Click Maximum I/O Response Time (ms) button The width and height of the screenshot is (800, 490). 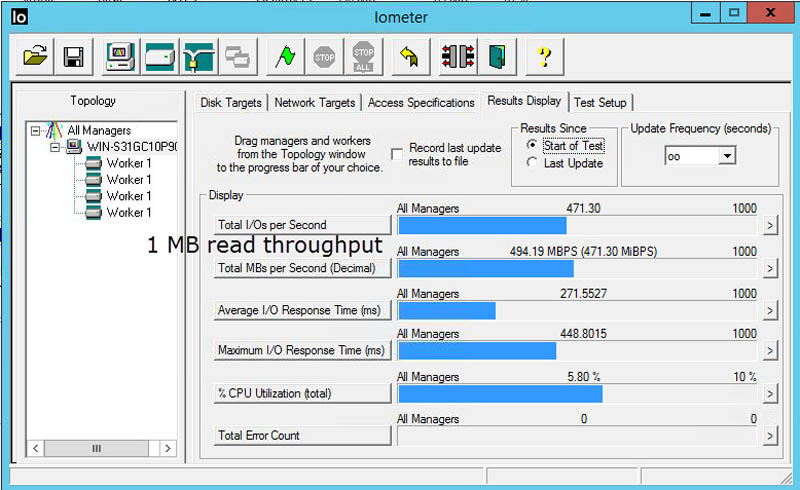[302, 351]
